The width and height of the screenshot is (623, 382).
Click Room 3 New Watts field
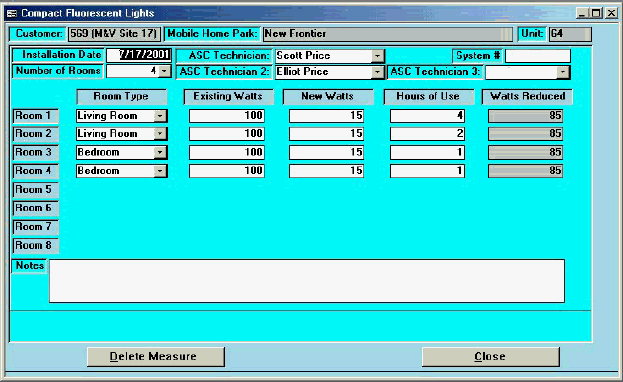[x=326, y=152]
